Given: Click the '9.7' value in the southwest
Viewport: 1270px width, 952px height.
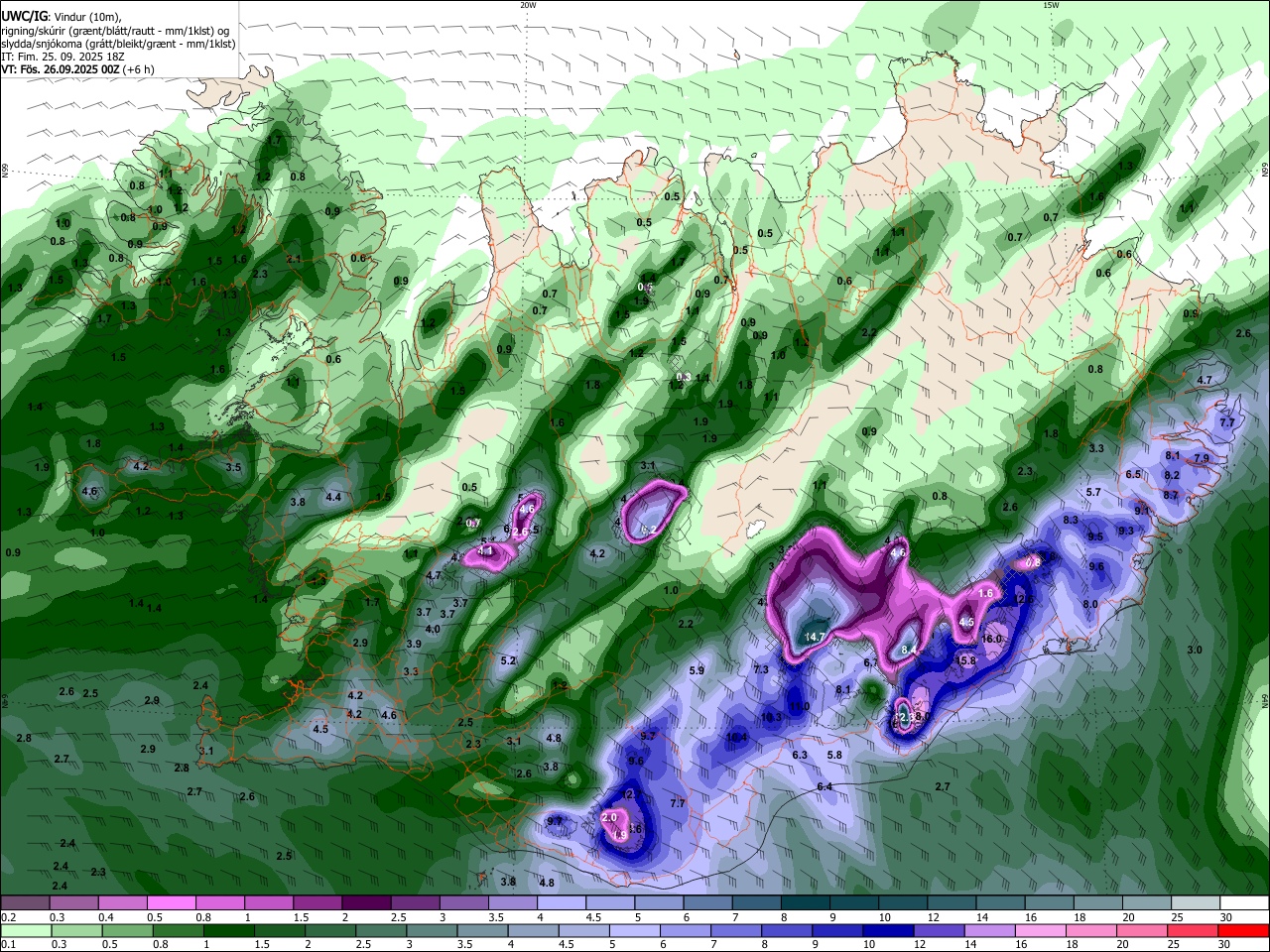Looking at the screenshot, I should pyautogui.click(x=555, y=821).
